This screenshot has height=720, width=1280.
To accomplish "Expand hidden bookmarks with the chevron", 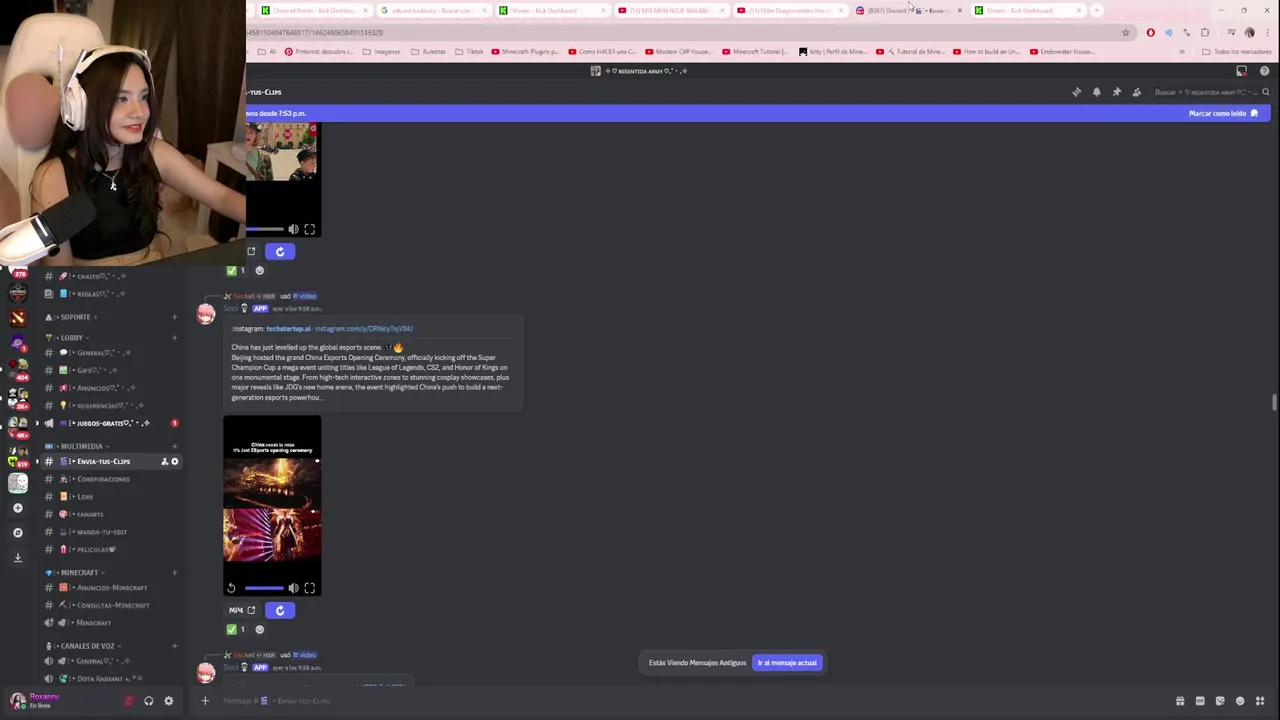I will pos(1182,51).
